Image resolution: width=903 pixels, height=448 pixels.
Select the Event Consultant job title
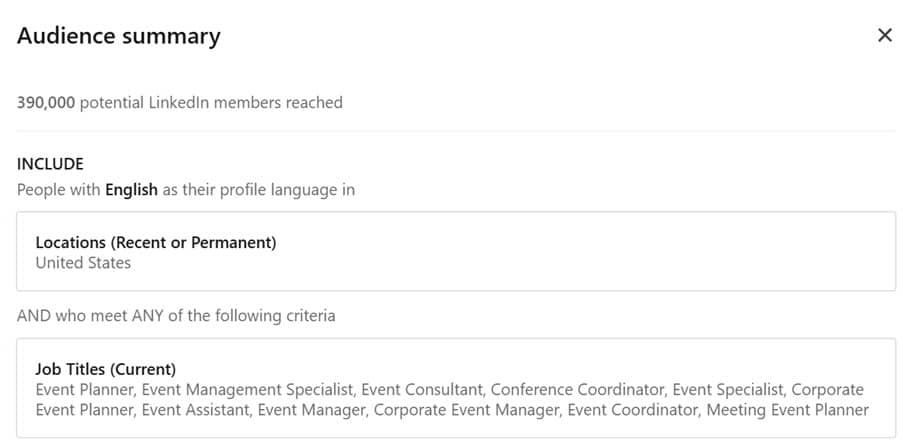pyautogui.click(x=421, y=389)
